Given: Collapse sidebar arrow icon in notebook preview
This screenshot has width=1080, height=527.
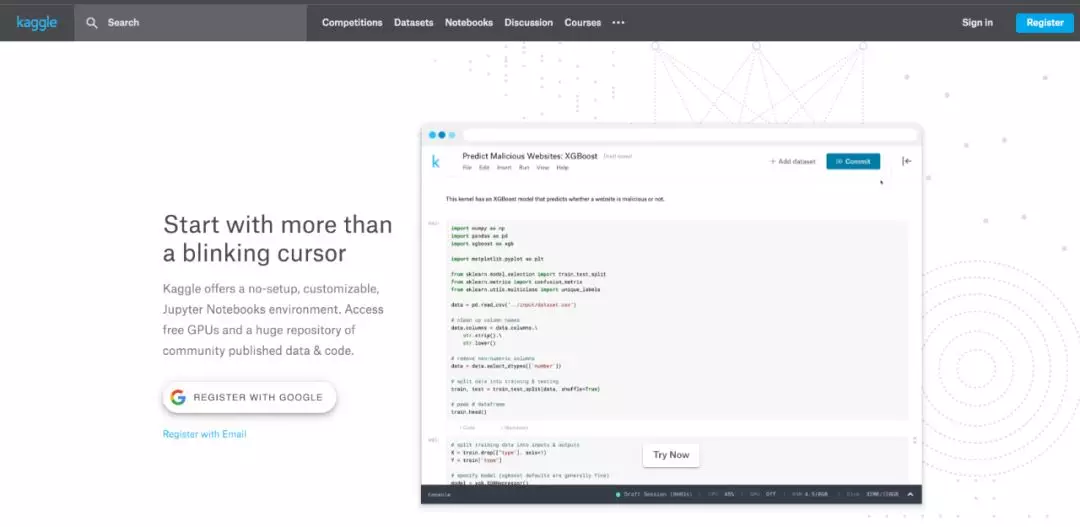Looking at the screenshot, I should click(x=906, y=161).
